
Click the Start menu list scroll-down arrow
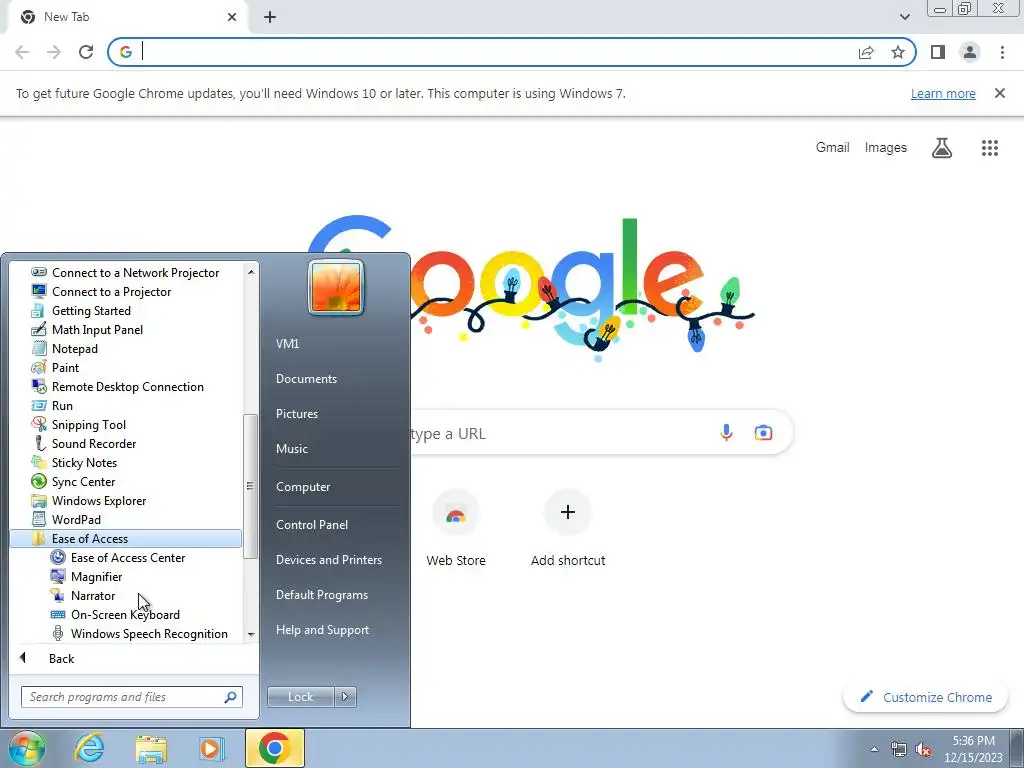251,635
